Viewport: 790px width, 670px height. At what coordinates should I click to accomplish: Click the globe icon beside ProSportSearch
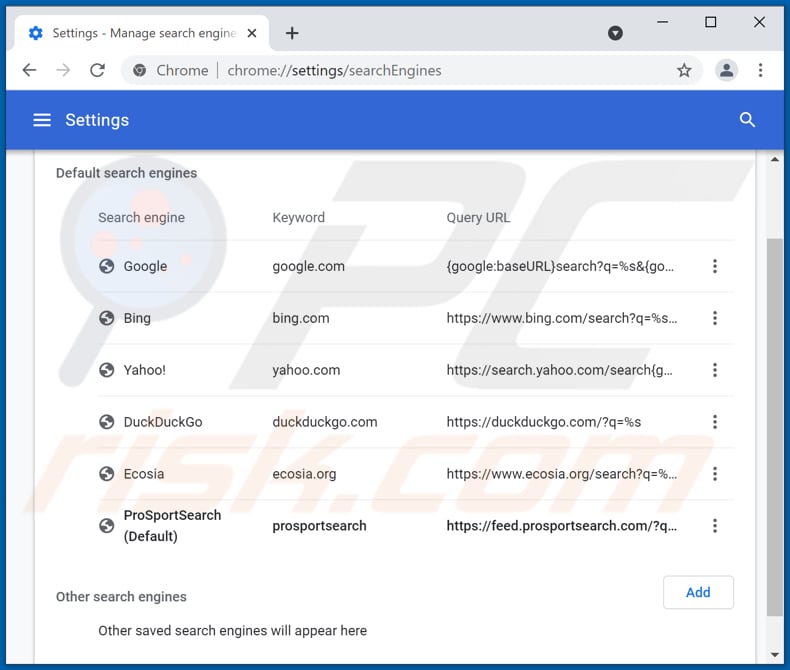click(106, 525)
